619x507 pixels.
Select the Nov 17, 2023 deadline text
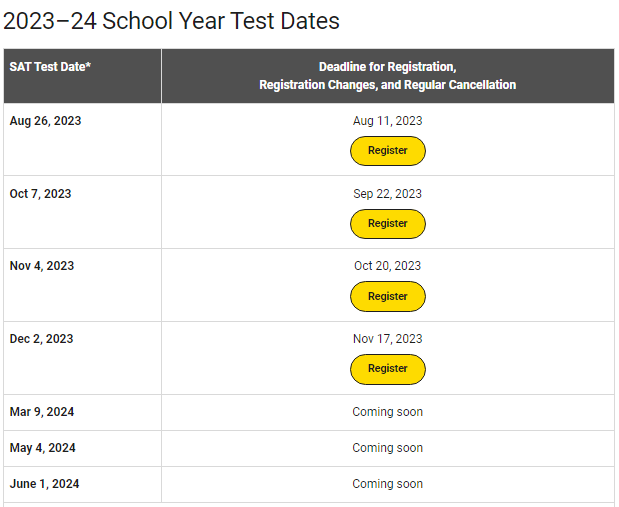coord(388,339)
